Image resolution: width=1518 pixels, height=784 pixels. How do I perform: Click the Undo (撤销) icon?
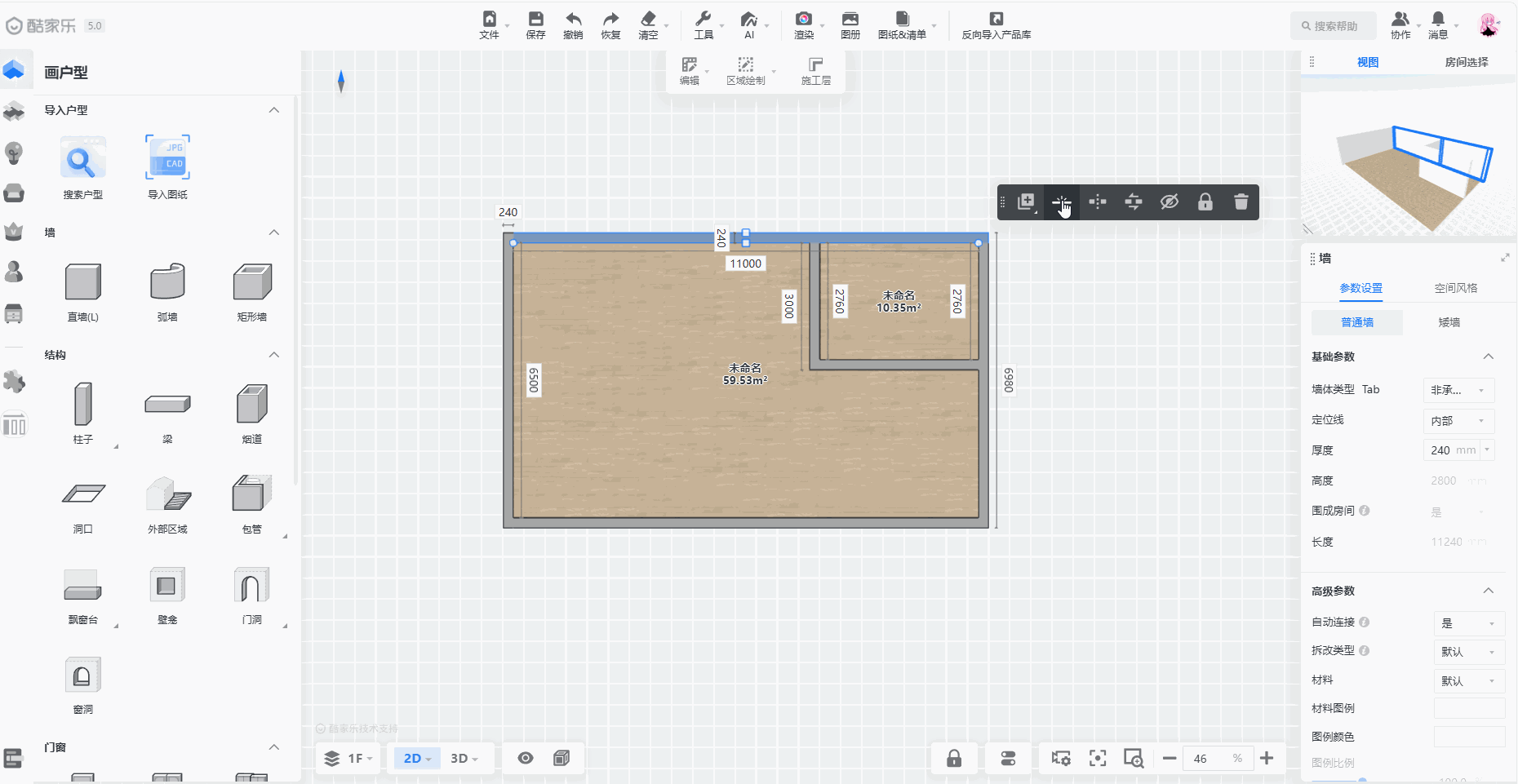573,24
